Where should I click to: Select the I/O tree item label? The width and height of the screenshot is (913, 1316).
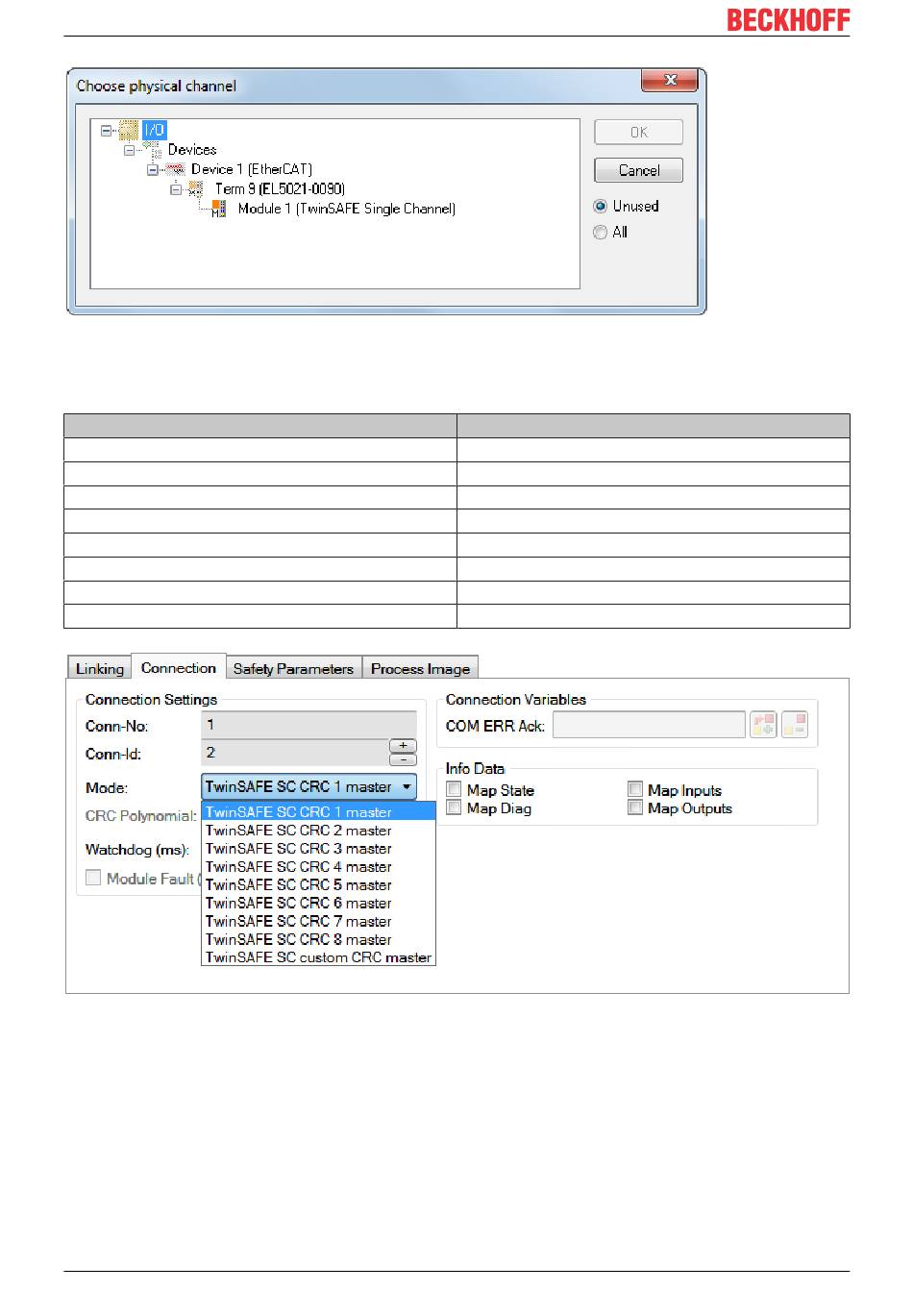[154, 130]
